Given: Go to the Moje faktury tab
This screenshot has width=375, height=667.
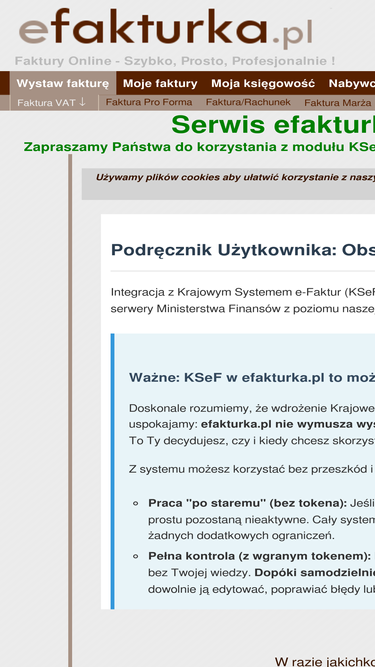Looking at the screenshot, I should tap(160, 83).
